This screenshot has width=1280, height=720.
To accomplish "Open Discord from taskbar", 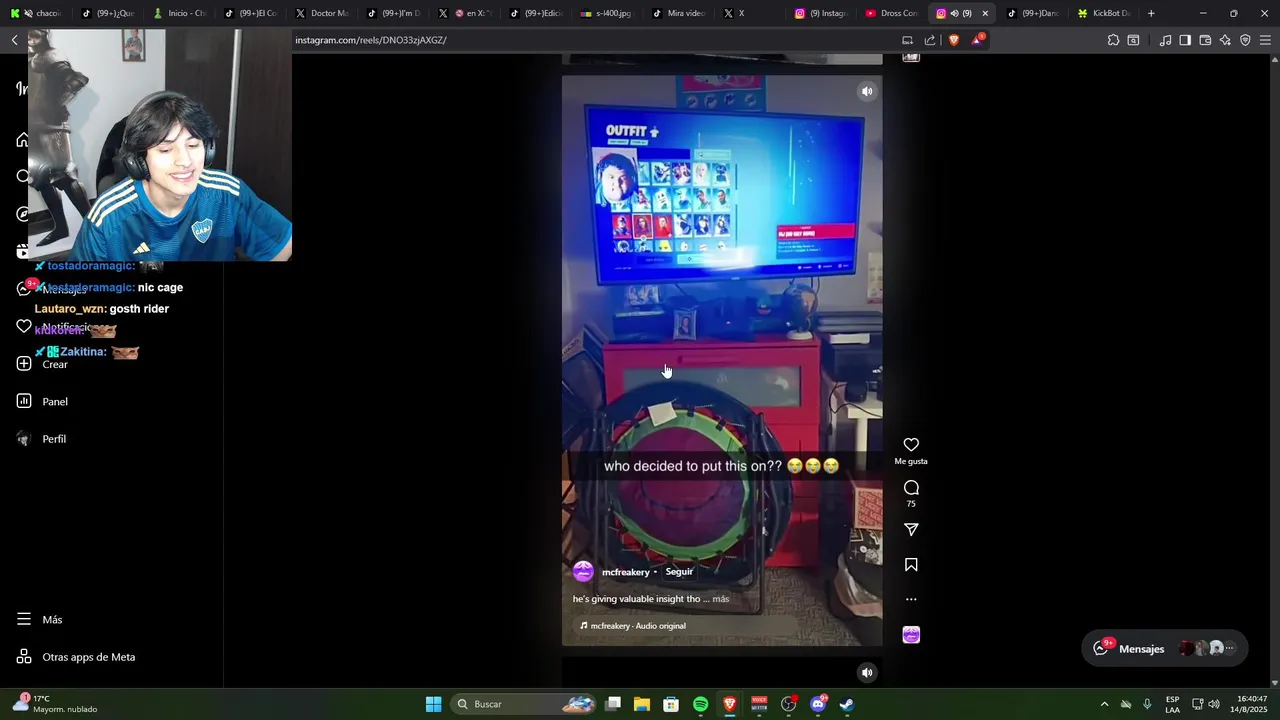I will click(x=818, y=704).
